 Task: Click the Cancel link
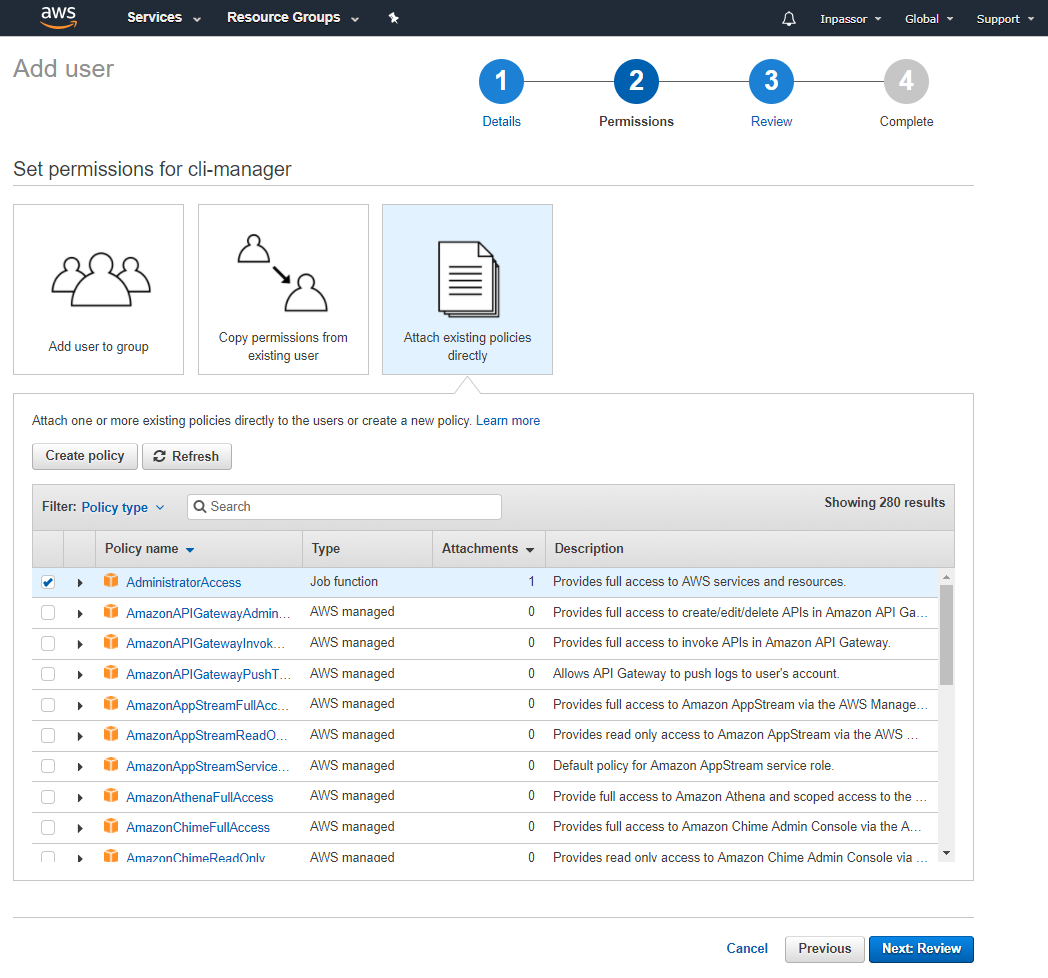[747, 949]
